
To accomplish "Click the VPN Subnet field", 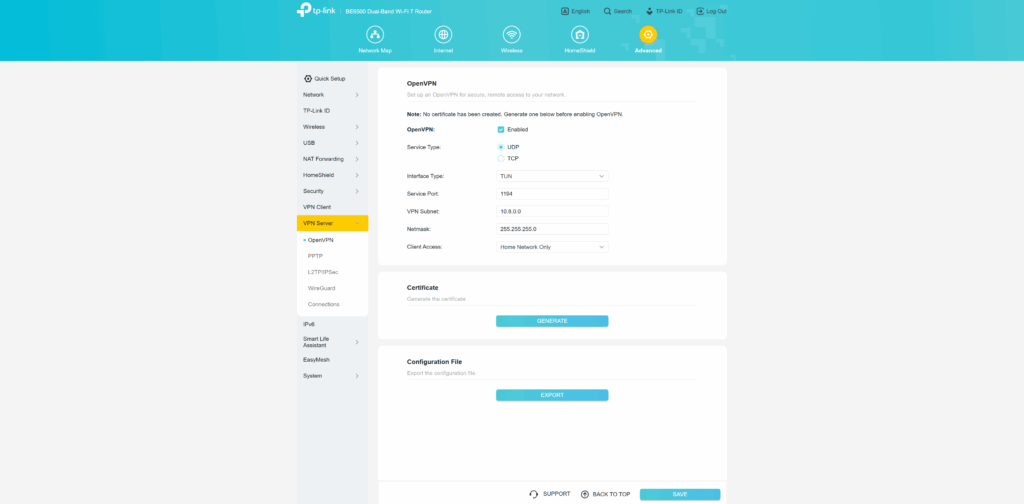I will point(552,212).
